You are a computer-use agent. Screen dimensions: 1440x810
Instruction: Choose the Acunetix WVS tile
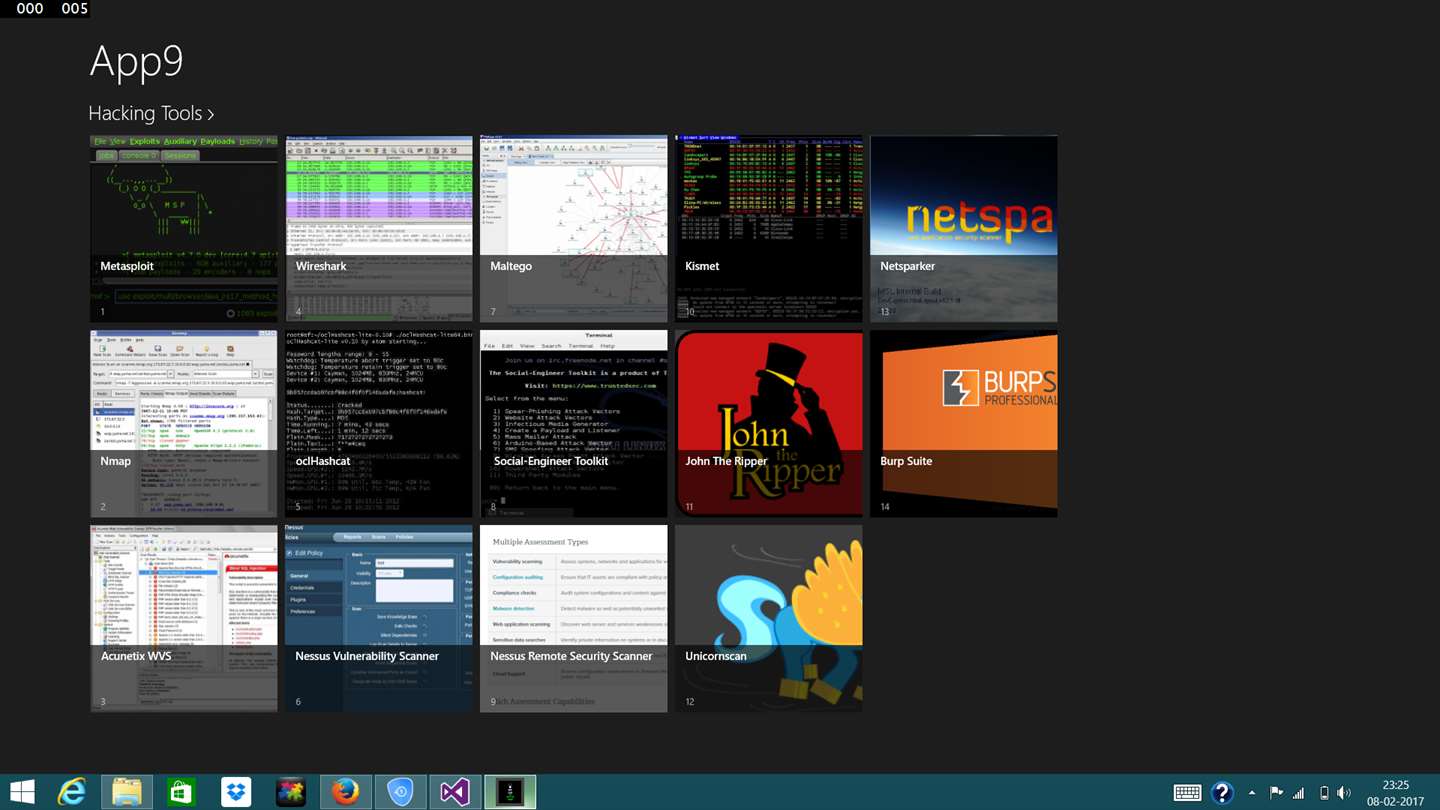[x=184, y=619]
